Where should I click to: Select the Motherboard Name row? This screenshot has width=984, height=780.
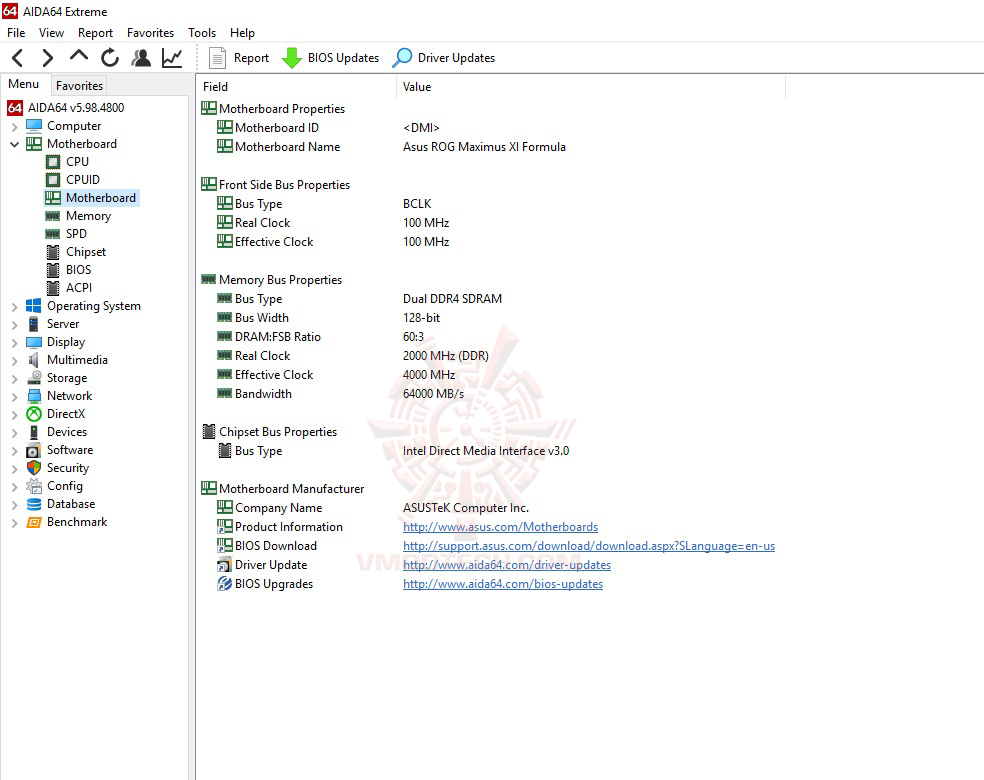[x=391, y=147]
